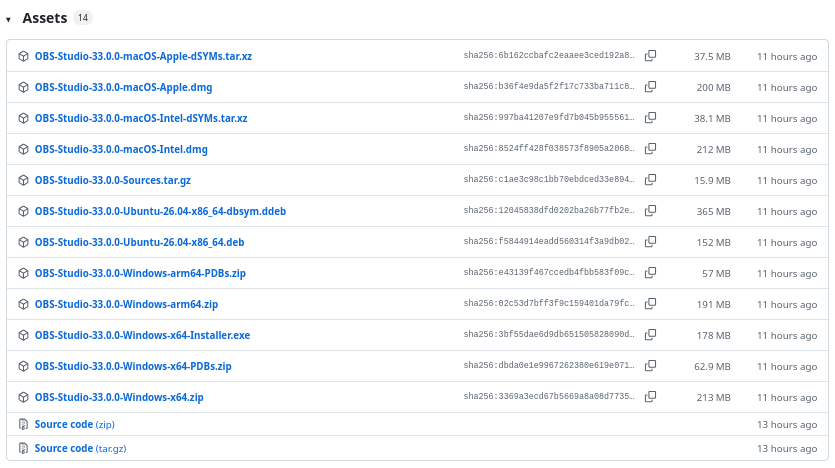Download OBS-Studio-33.0.0-Windows-arm64-PDBs.zip
The image size is (835, 468).
[x=140, y=273]
